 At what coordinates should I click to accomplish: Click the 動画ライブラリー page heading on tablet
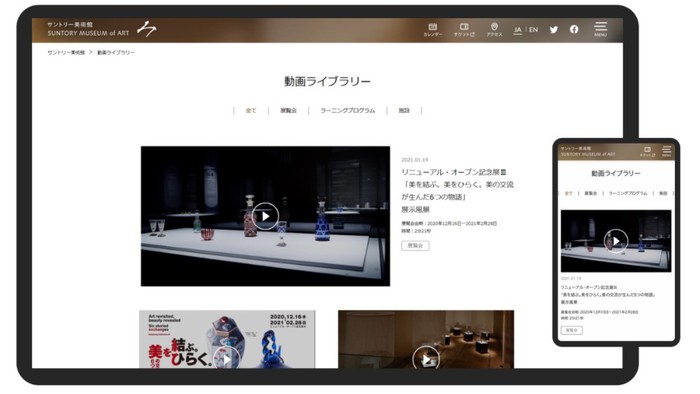click(x=327, y=81)
